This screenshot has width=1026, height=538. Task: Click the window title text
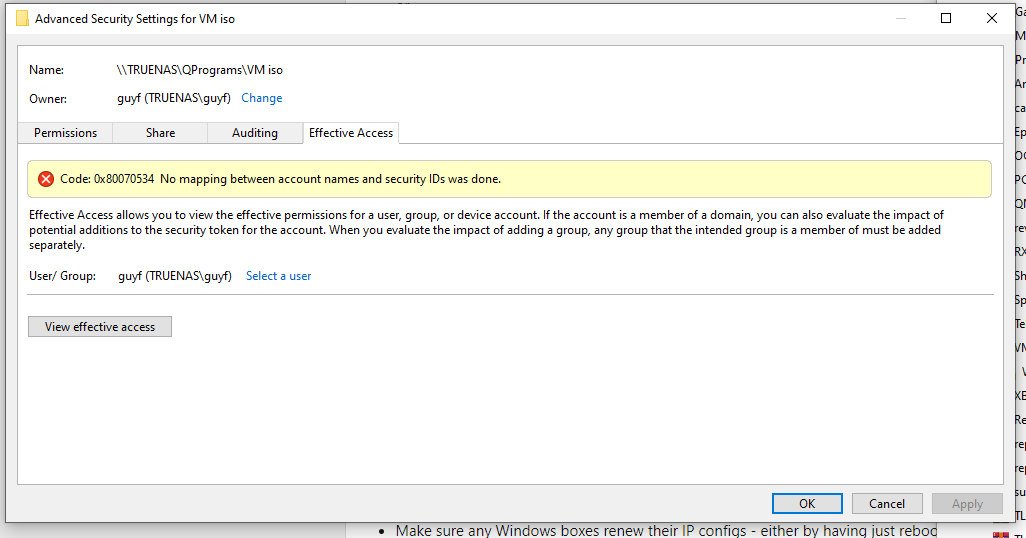tap(135, 19)
